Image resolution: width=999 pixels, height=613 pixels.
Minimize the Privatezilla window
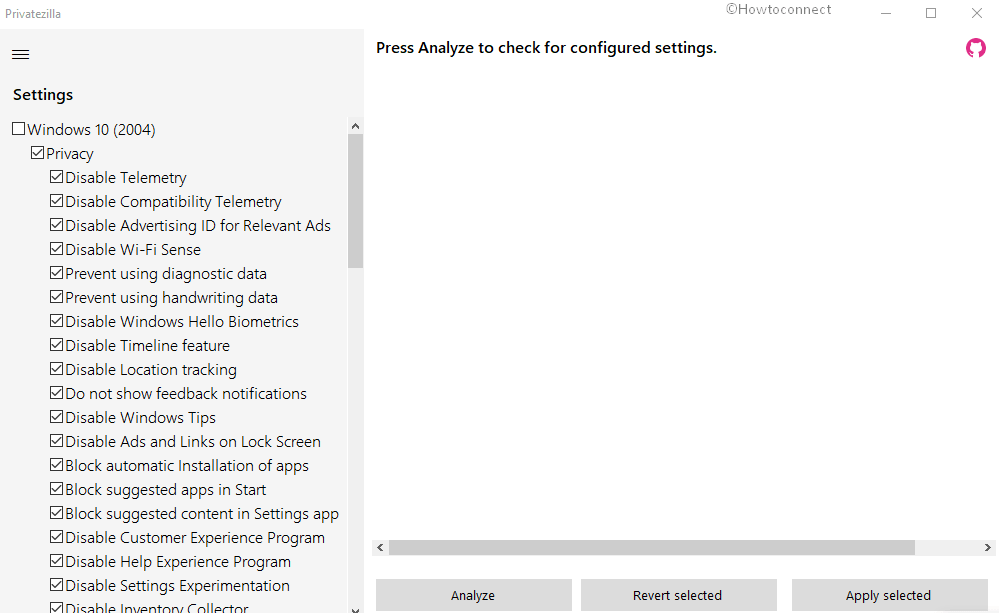click(x=885, y=13)
